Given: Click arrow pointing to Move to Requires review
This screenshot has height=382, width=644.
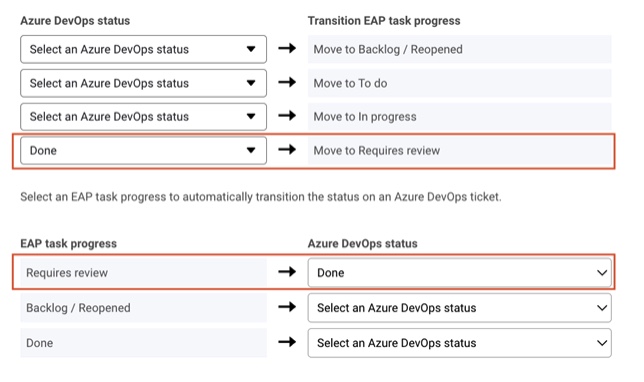Looking at the screenshot, I should click(287, 150).
